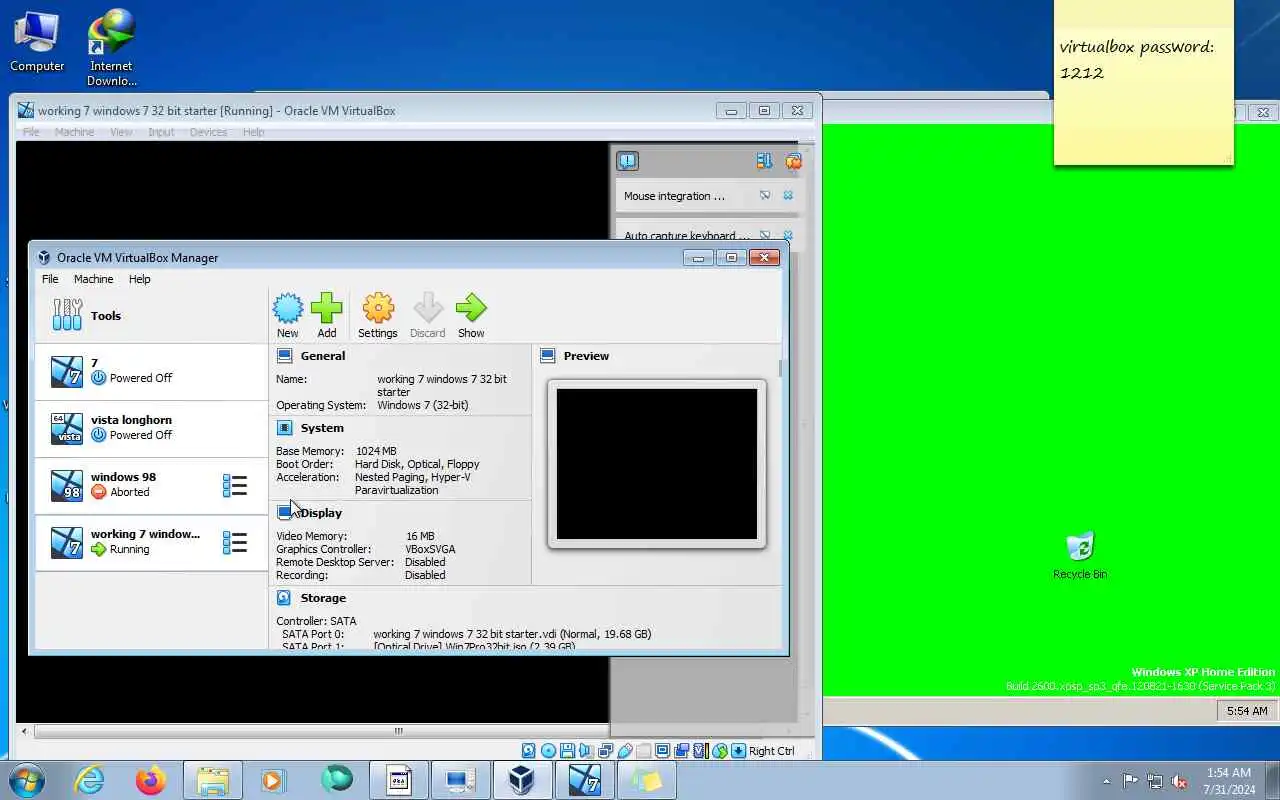This screenshot has width=1280, height=800.
Task: Dismiss the Auto capture keyboard notification
Action: tap(788, 236)
